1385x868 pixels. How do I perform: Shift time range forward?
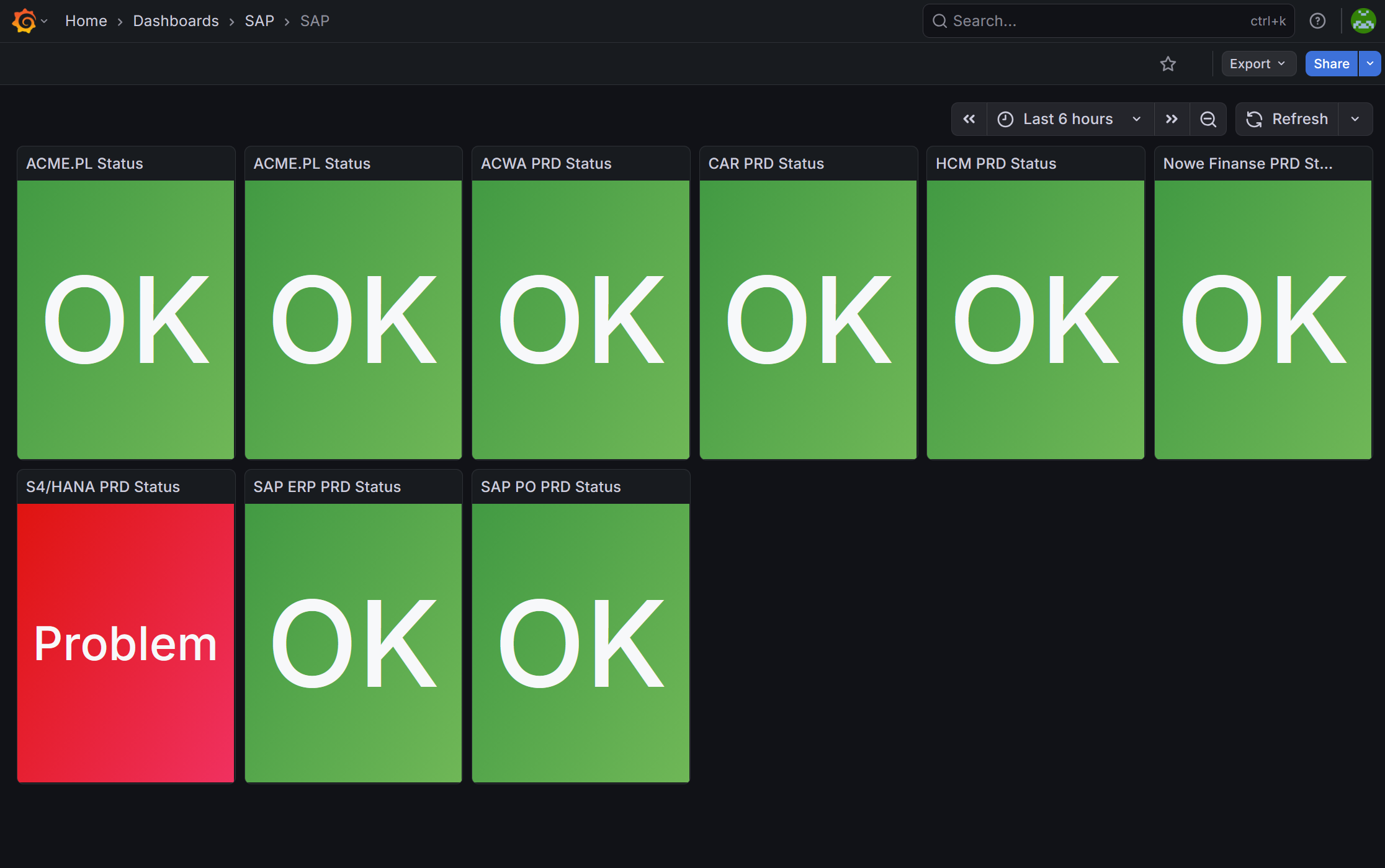coord(1172,119)
